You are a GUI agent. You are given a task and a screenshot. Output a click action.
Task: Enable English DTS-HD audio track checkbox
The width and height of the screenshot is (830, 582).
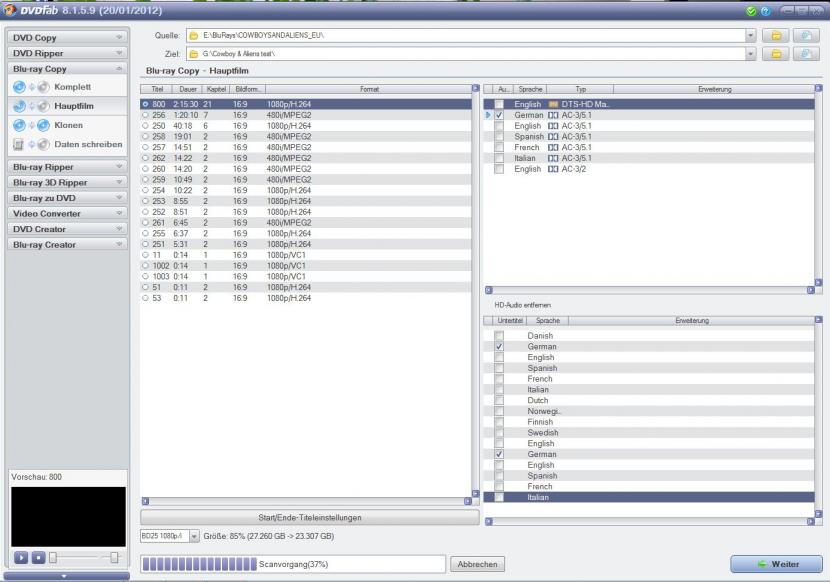pos(499,104)
